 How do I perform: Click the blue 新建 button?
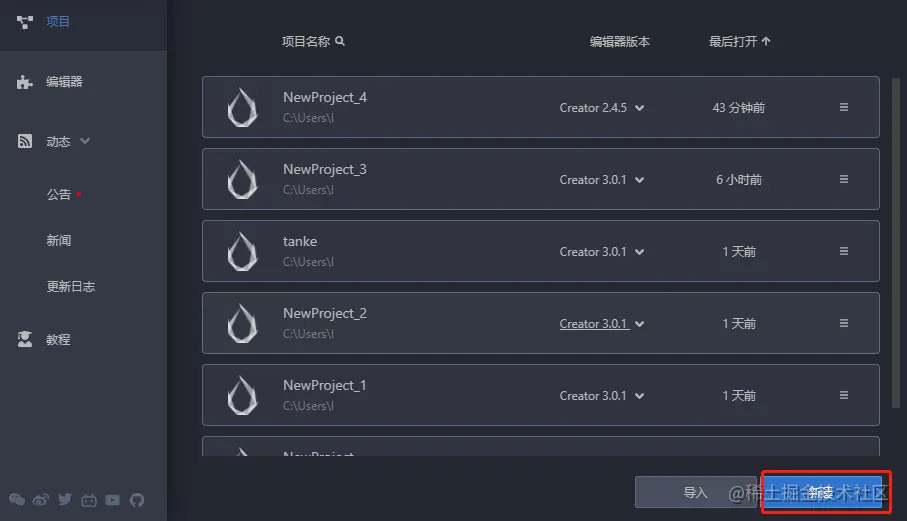(824, 492)
